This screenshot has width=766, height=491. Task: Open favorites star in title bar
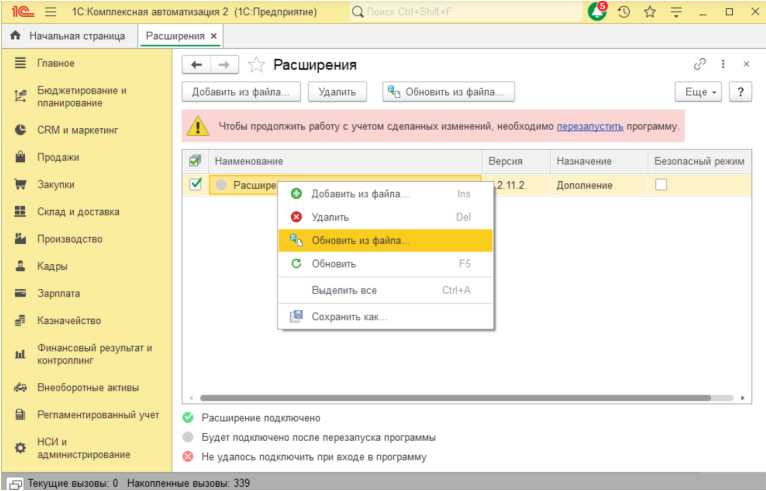click(650, 12)
